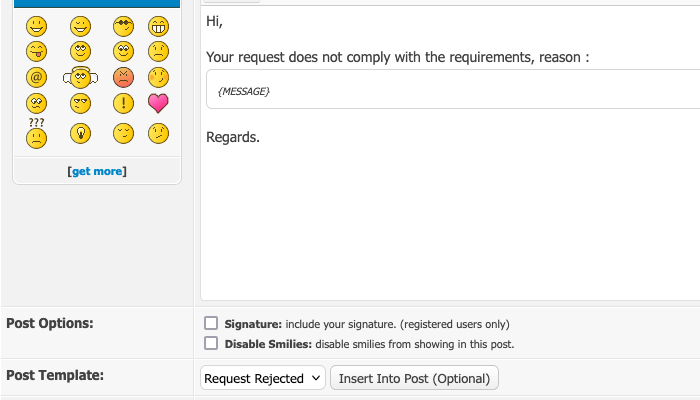Tick the Disable Smilies checkbox
The width and height of the screenshot is (700, 400).
click(211, 343)
